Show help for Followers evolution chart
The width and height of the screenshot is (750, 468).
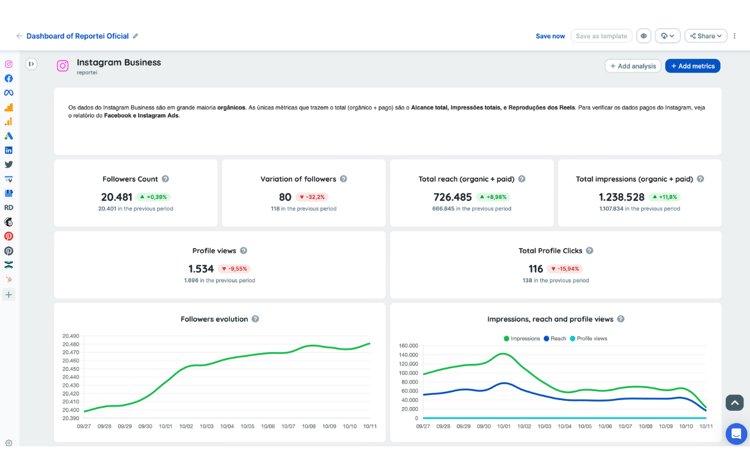pos(255,319)
